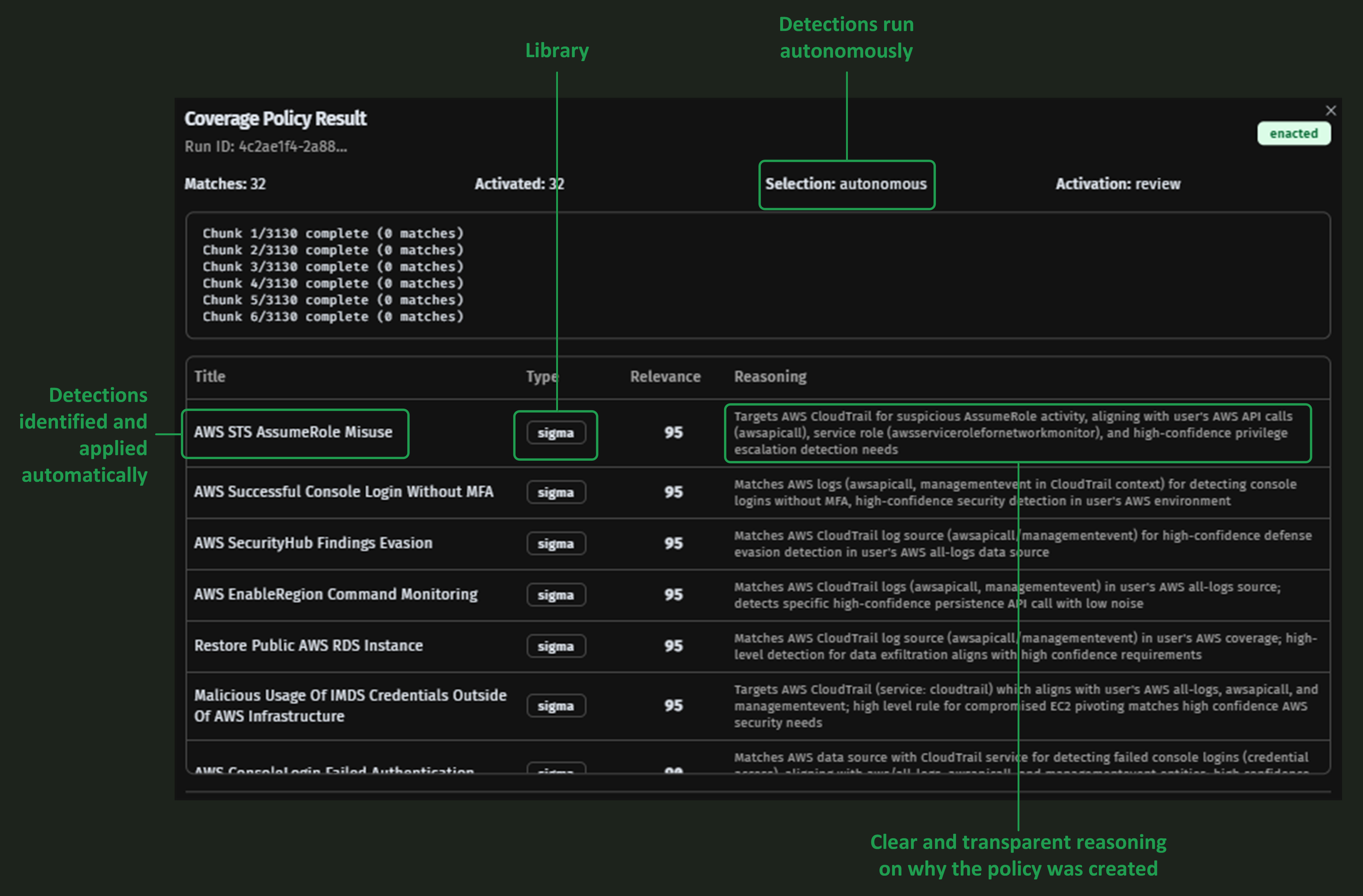Click sigma tag on SecurityHub Findings Evasion row

[x=556, y=543]
